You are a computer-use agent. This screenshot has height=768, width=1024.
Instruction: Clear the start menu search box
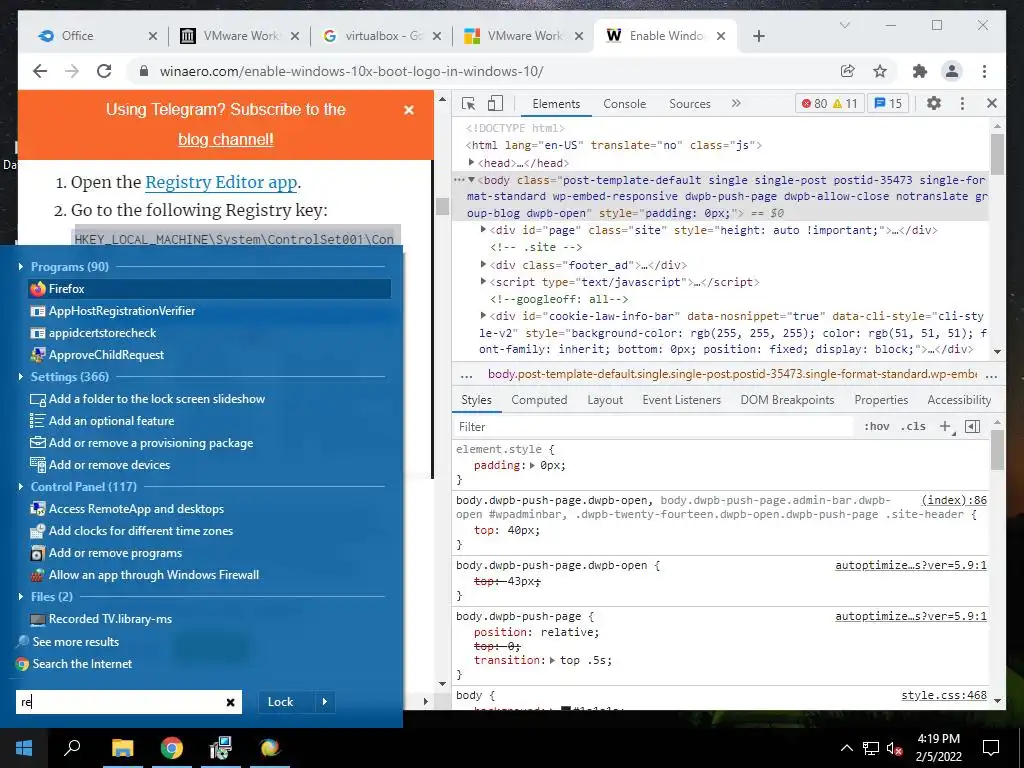click(x=231, y=702)
